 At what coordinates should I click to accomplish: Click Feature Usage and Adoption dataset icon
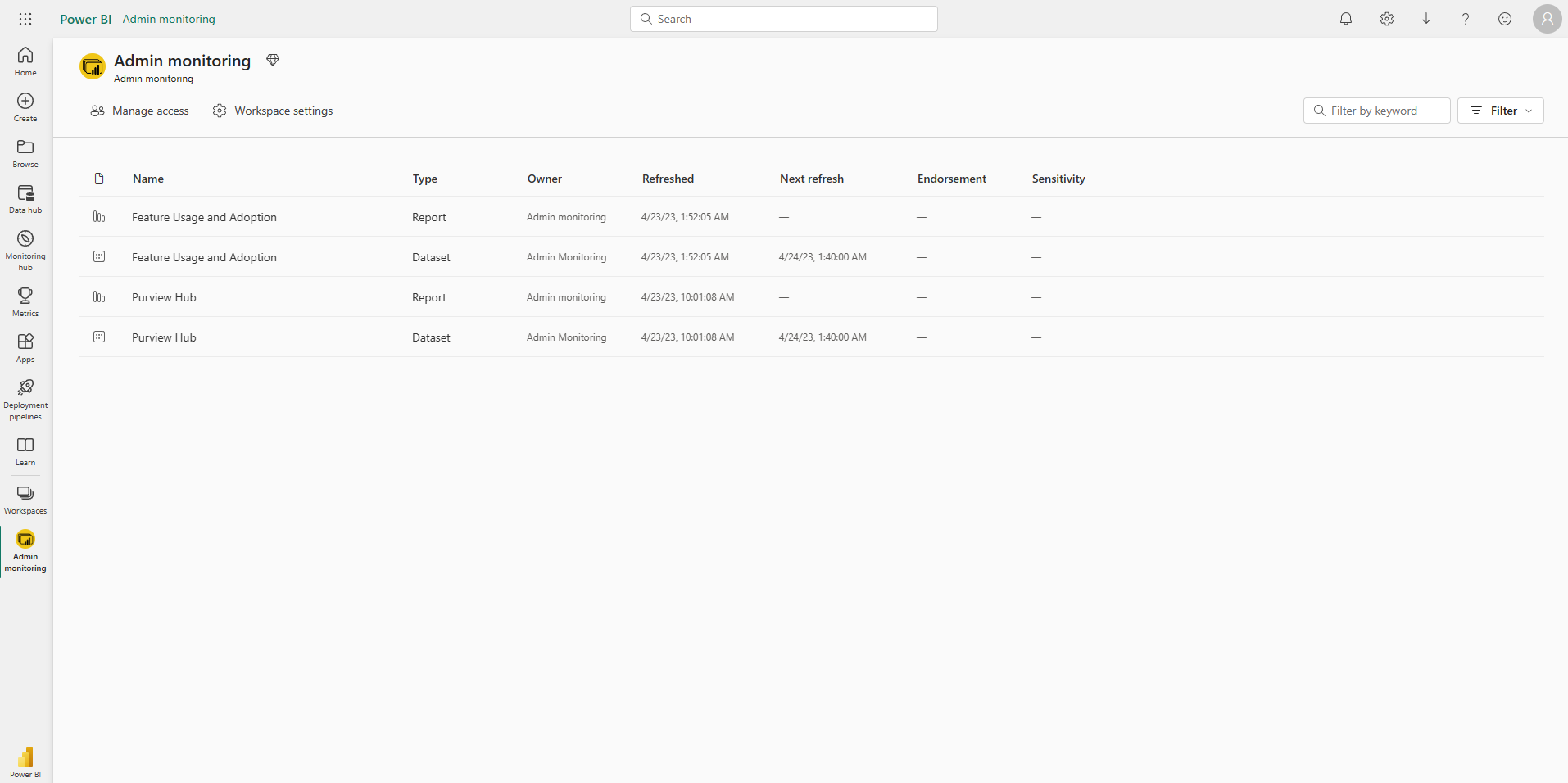pos(99,256)
